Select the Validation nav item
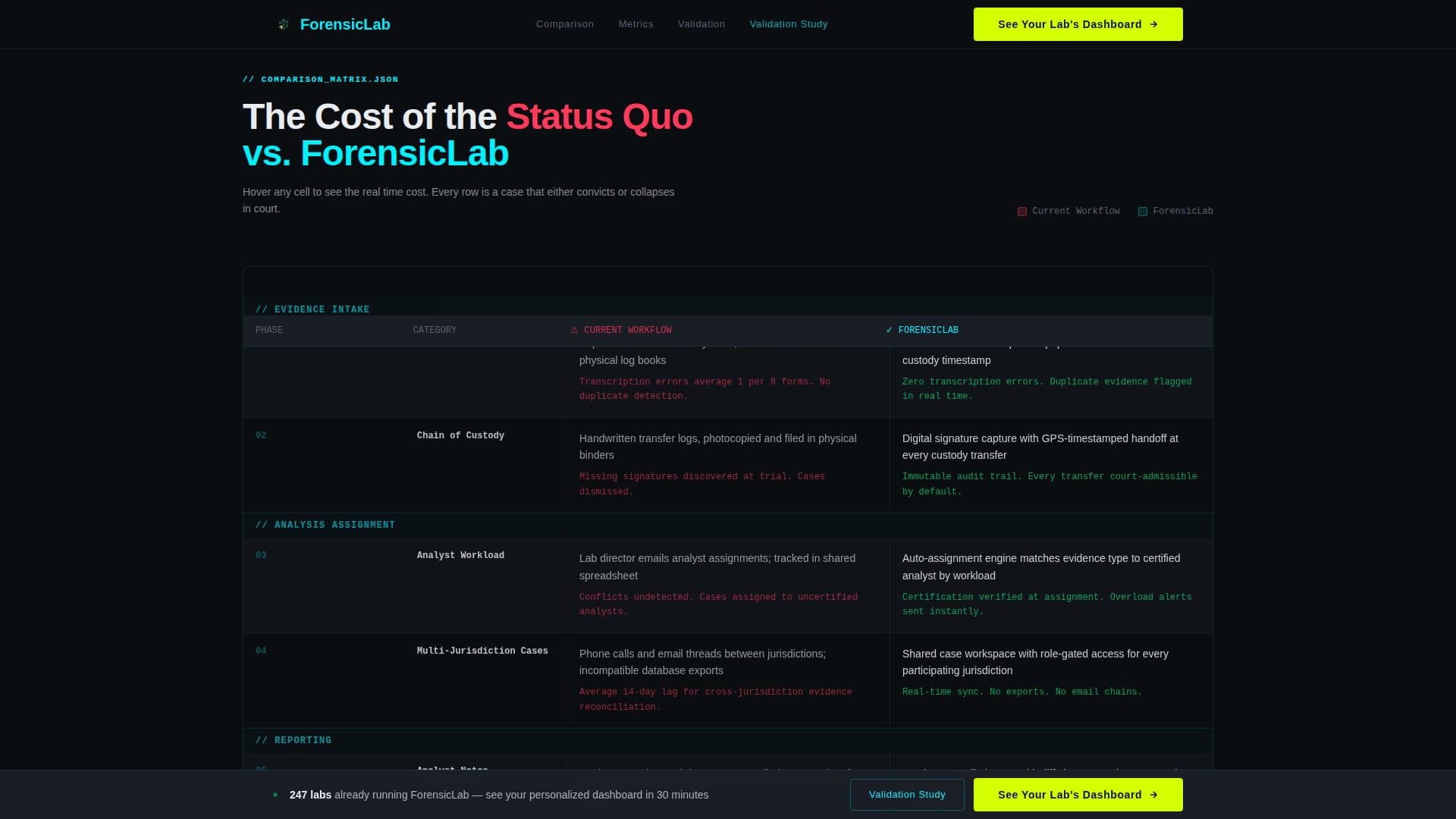1456x819 pixels. pos(701,24)
